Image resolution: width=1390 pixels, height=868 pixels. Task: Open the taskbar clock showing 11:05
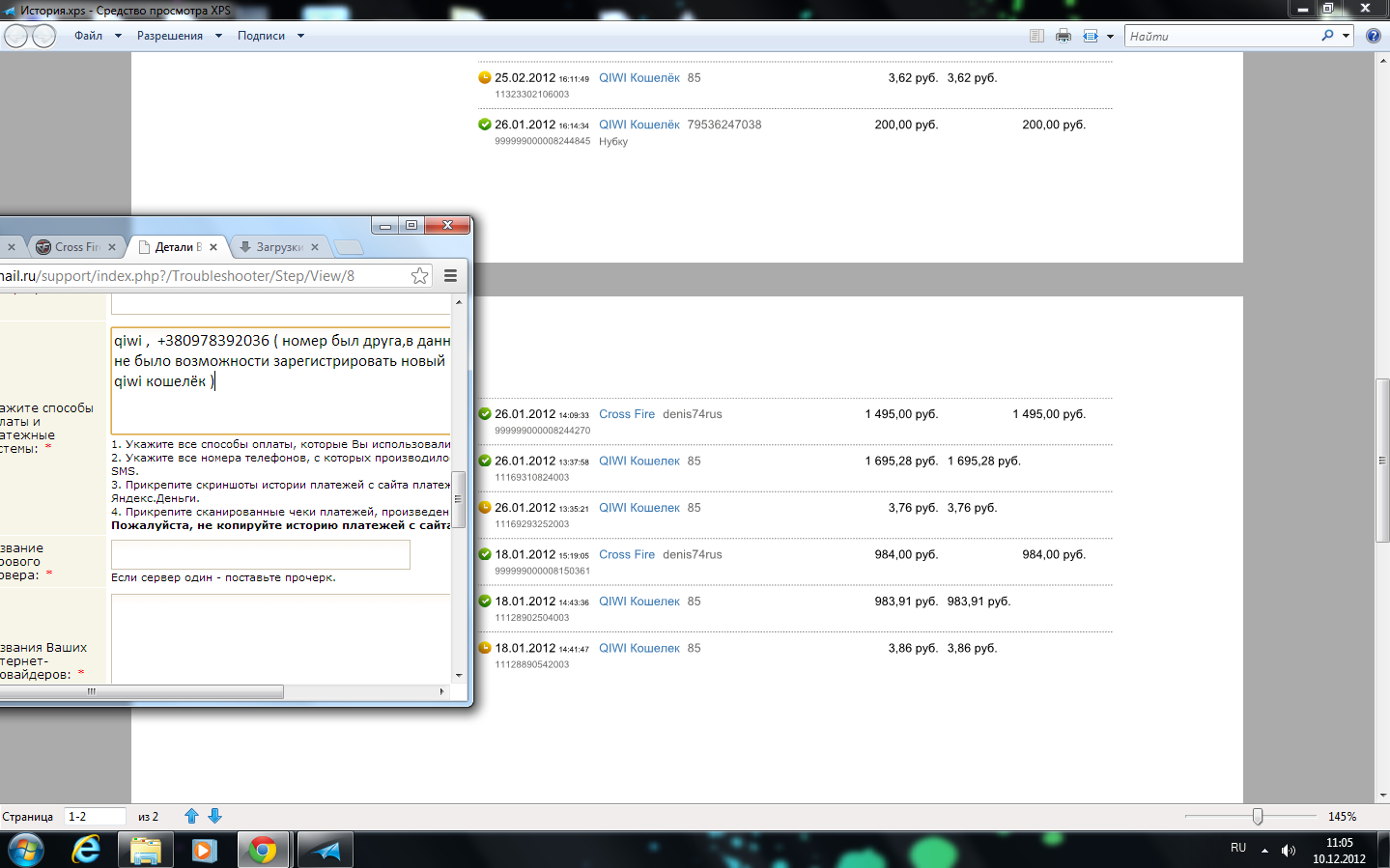[x=1339, y=851]
